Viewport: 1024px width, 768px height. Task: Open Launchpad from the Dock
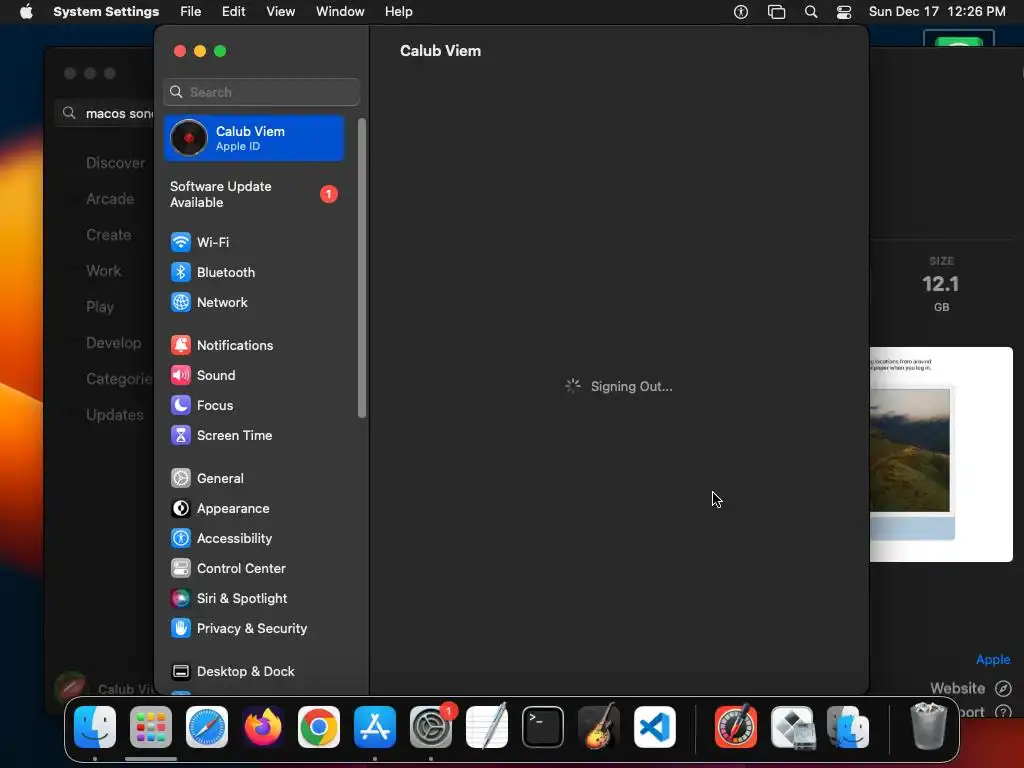[151, 727]
